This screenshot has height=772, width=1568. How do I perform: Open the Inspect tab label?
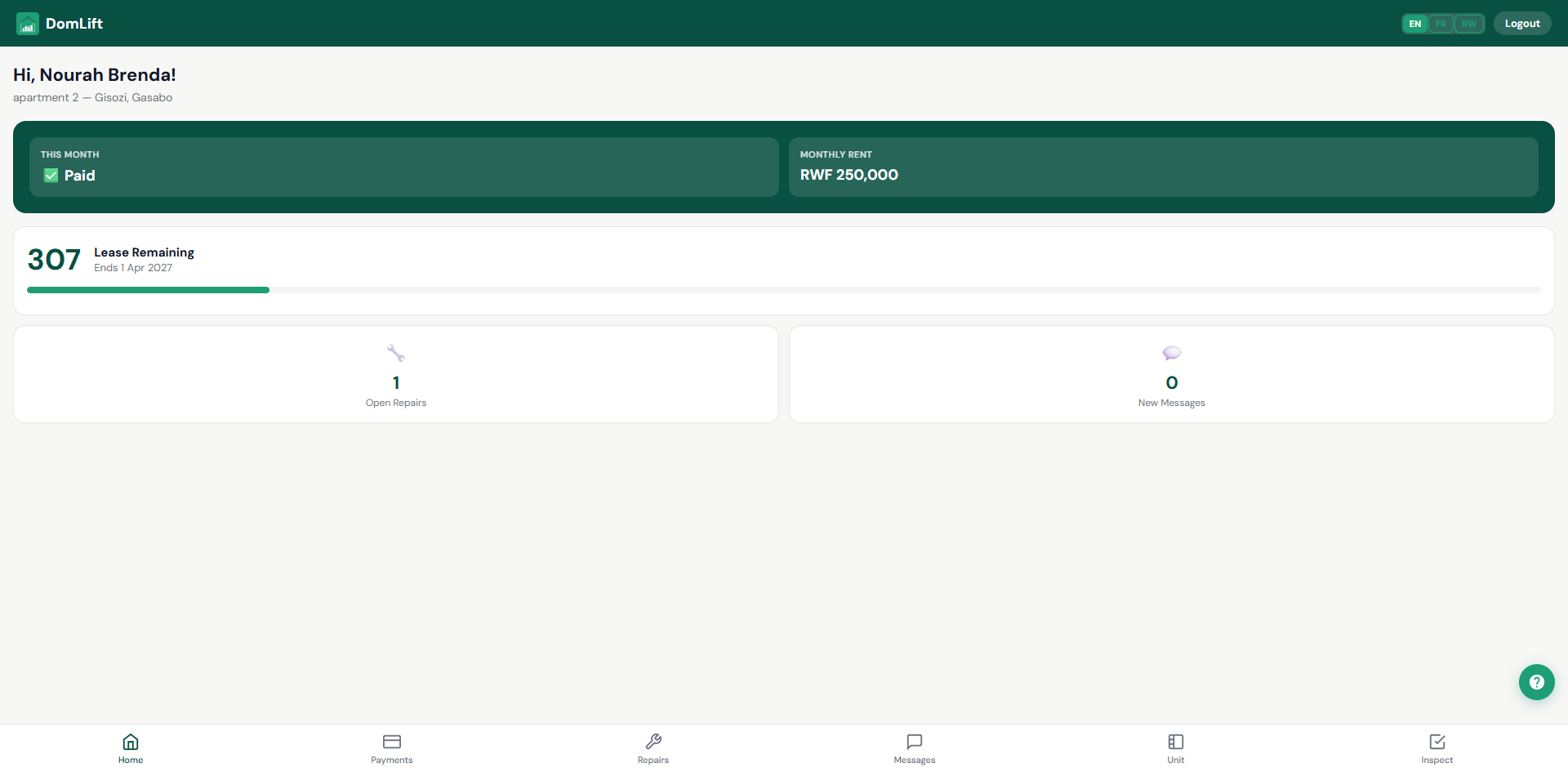click(1437, 761)
